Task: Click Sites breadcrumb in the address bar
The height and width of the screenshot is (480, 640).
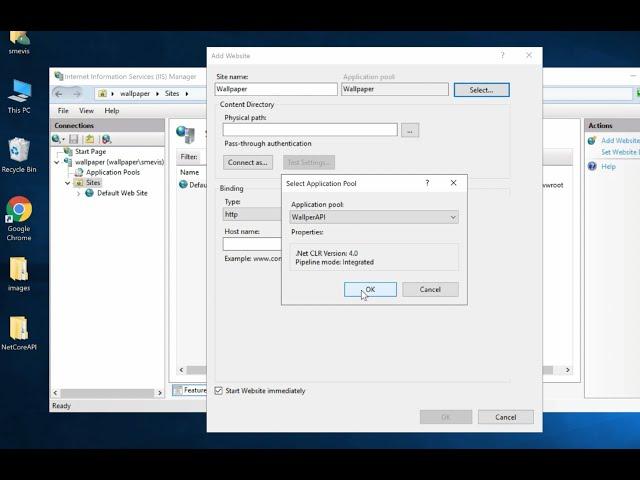Action: click(x=172, y=93)
